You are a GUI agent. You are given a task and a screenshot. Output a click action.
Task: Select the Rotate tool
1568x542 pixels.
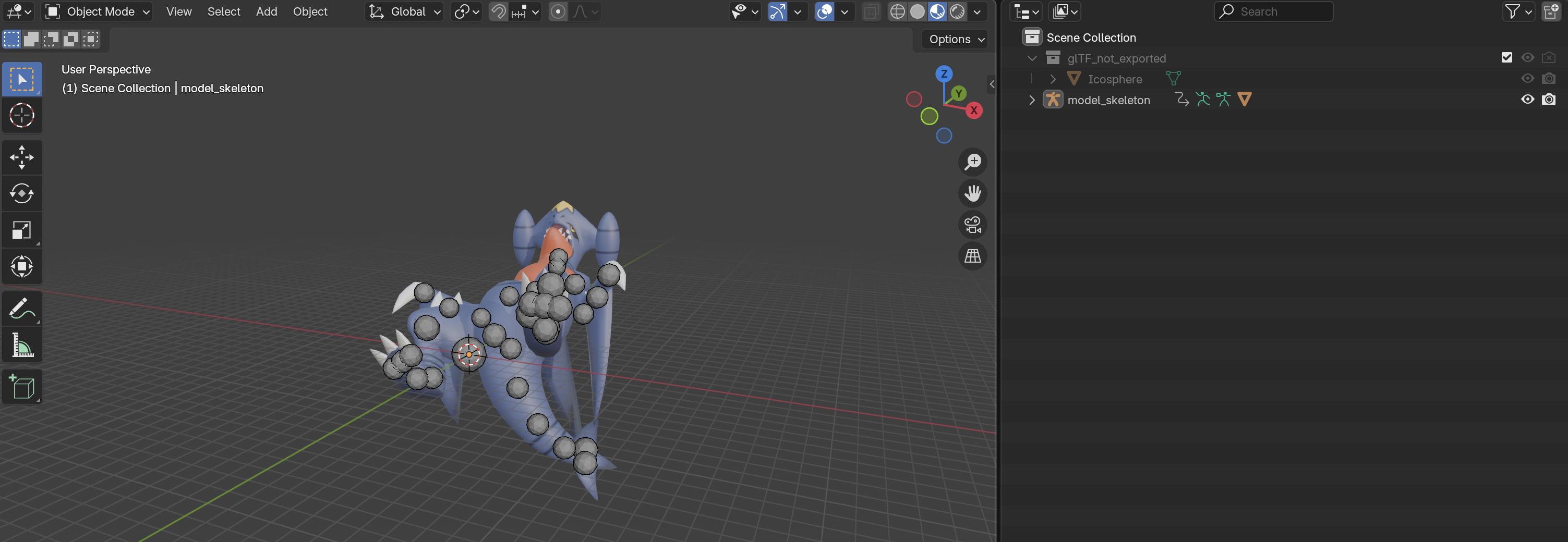(22, 193)
